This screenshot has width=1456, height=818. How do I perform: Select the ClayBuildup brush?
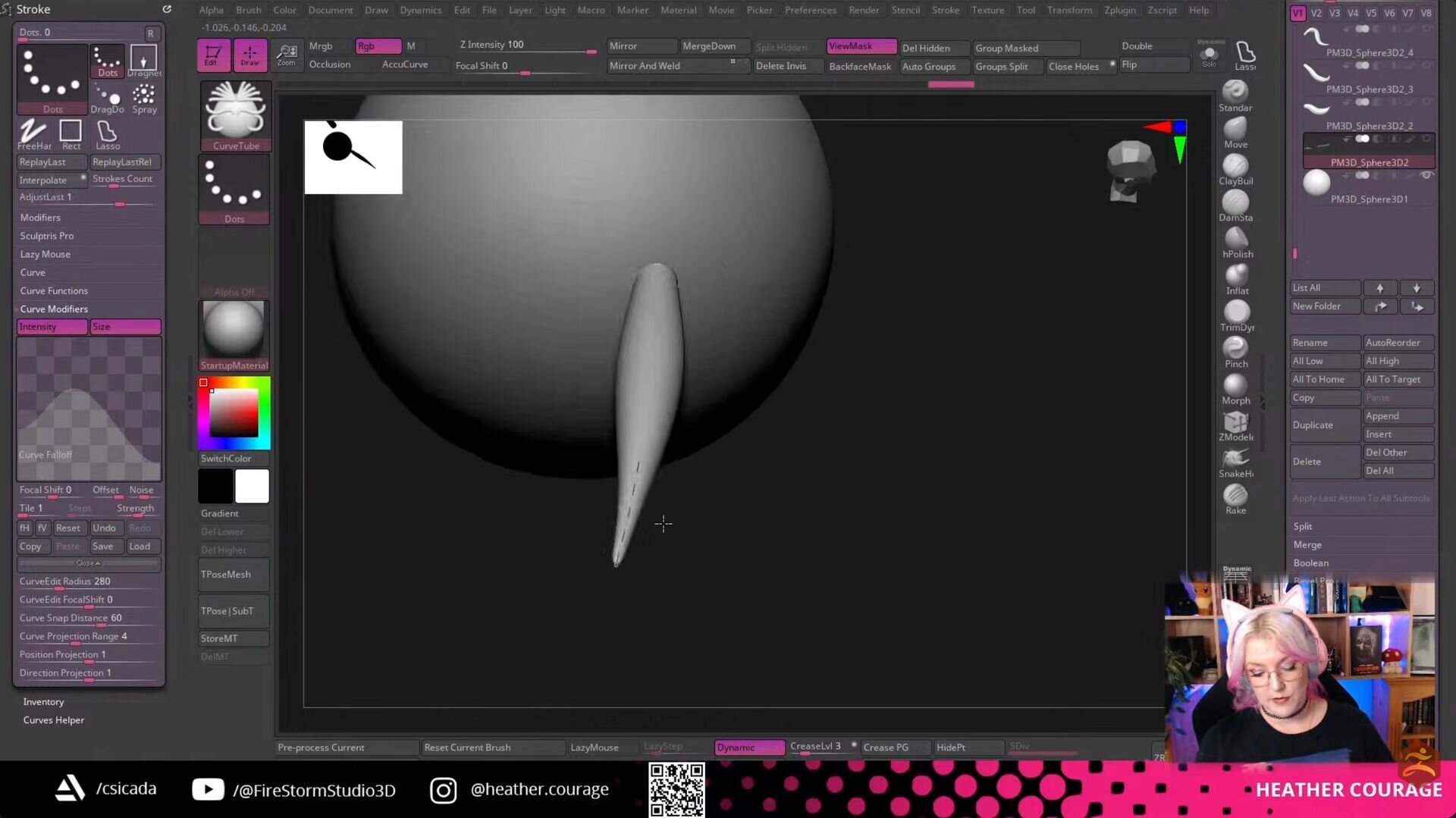[1235, 169]
